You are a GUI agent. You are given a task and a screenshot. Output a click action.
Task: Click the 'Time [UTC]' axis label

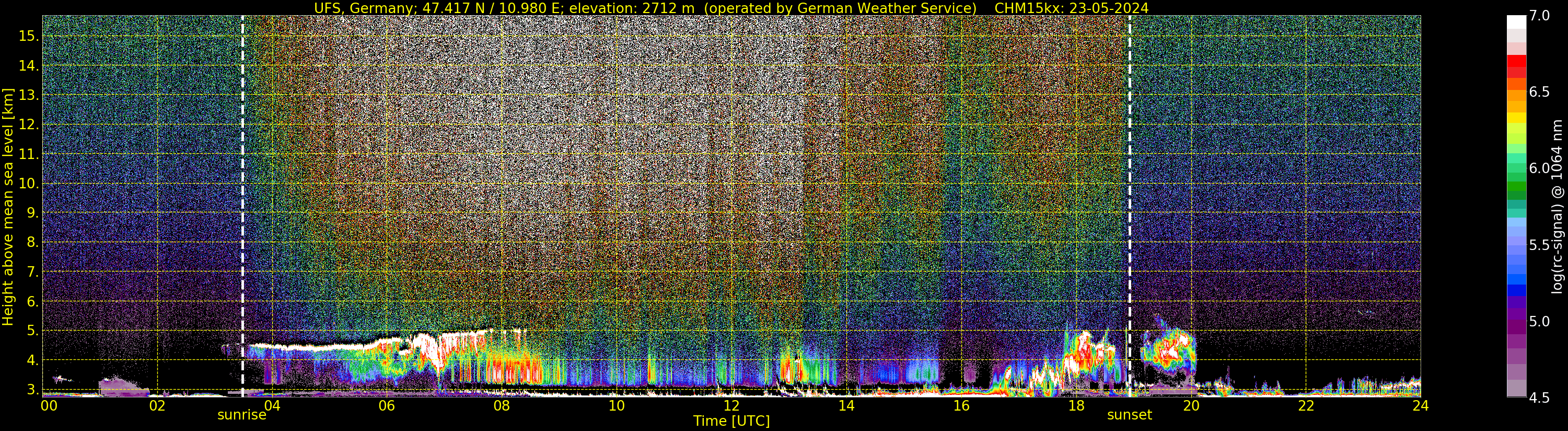click(x=731, y=421)
